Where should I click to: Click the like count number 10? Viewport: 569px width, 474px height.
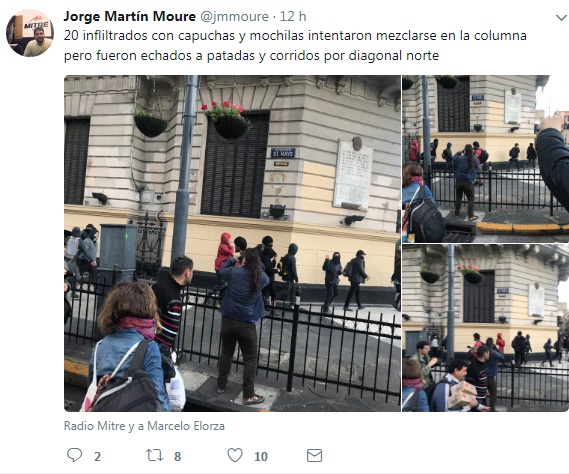261,456
